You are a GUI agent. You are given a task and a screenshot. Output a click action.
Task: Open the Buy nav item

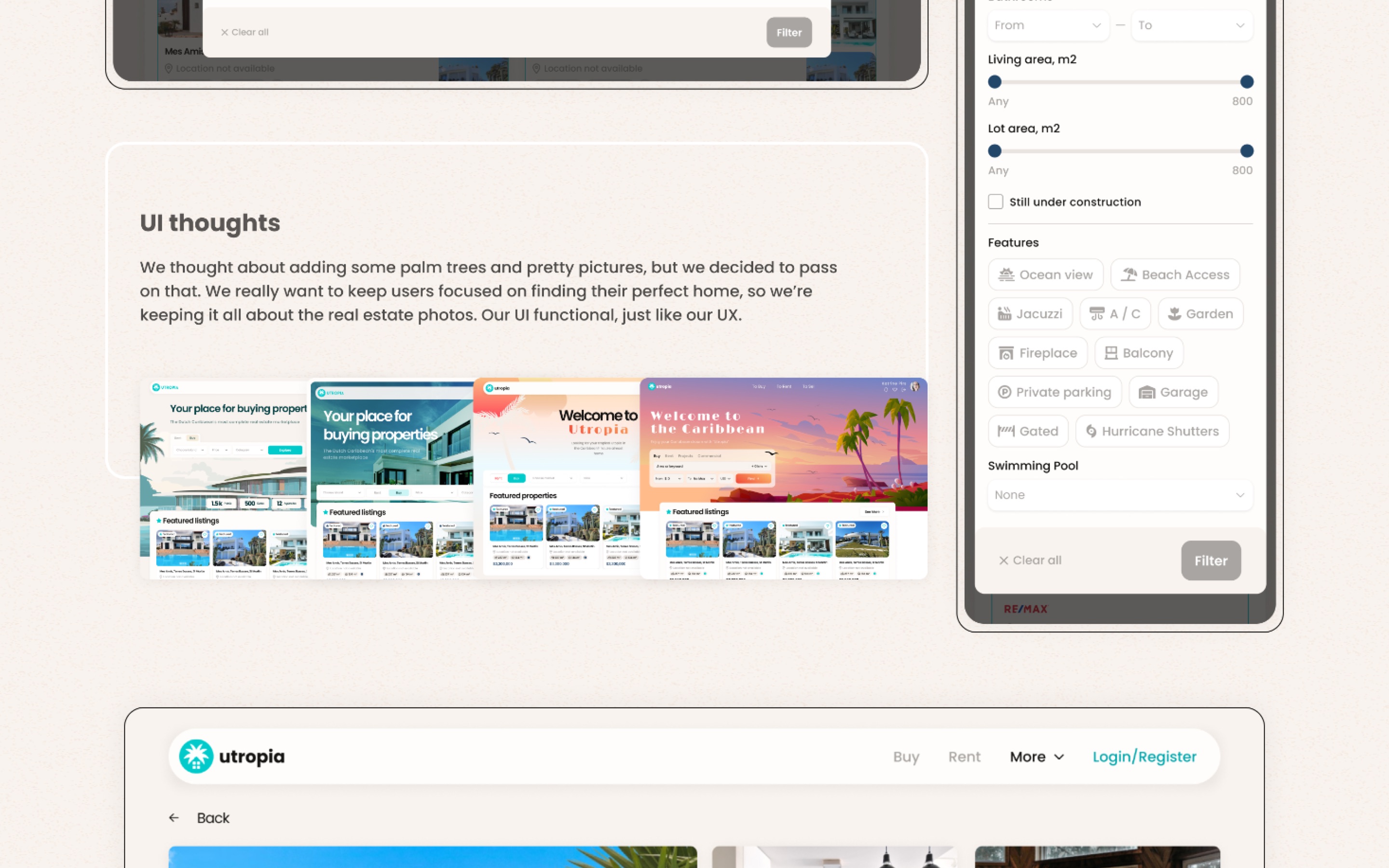point(906,757)
